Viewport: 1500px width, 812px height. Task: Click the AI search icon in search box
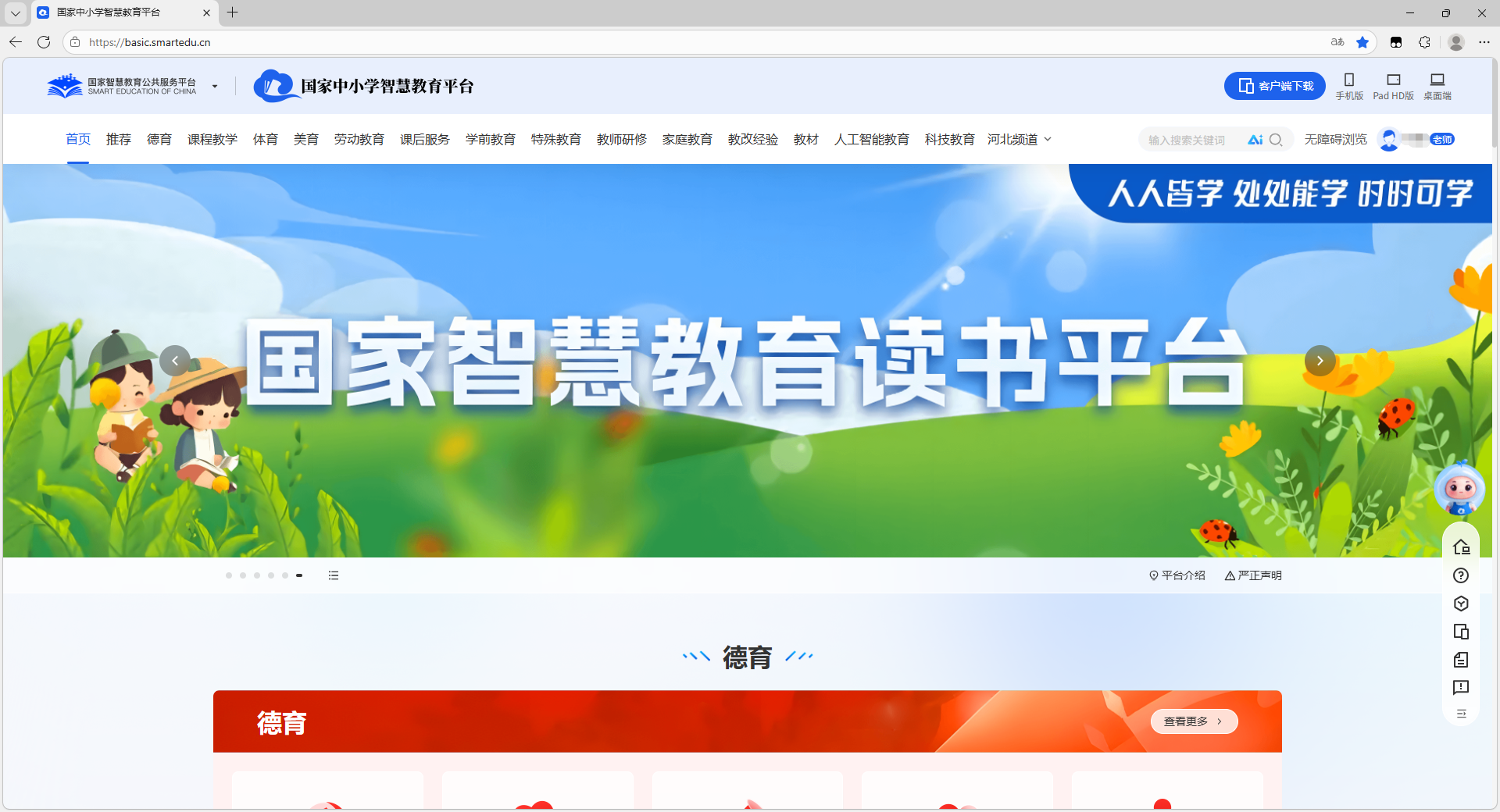point(1255,140)
